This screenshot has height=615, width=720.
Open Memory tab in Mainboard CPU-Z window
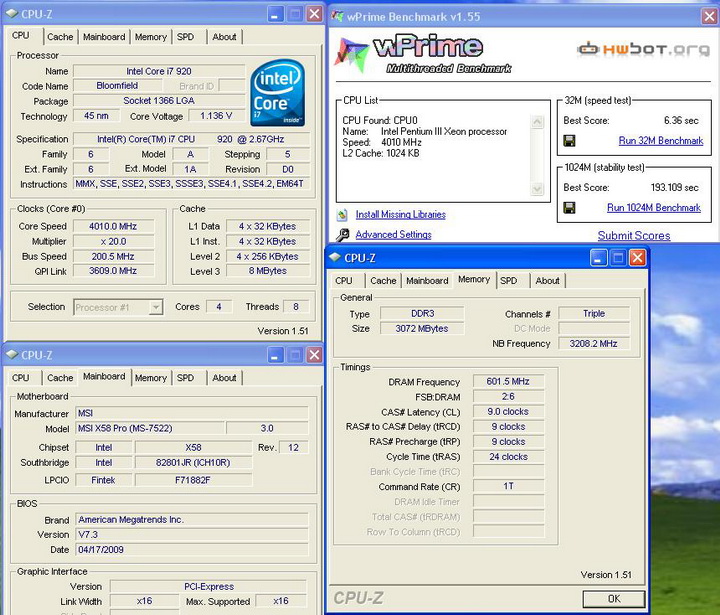click(151, 378)
